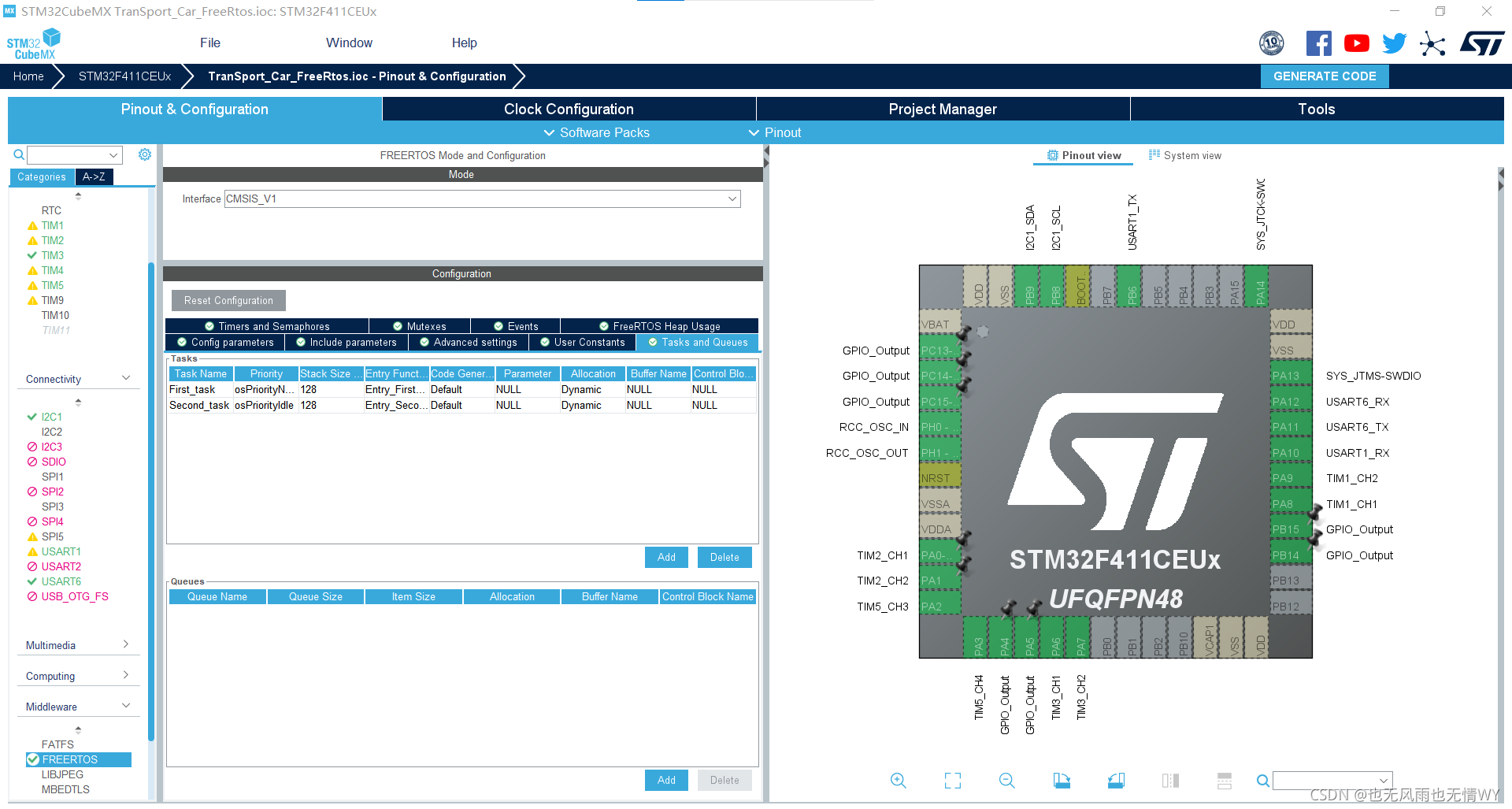Open the Mutexes configuration tab
1512x809 pixels.
point(420,326)
